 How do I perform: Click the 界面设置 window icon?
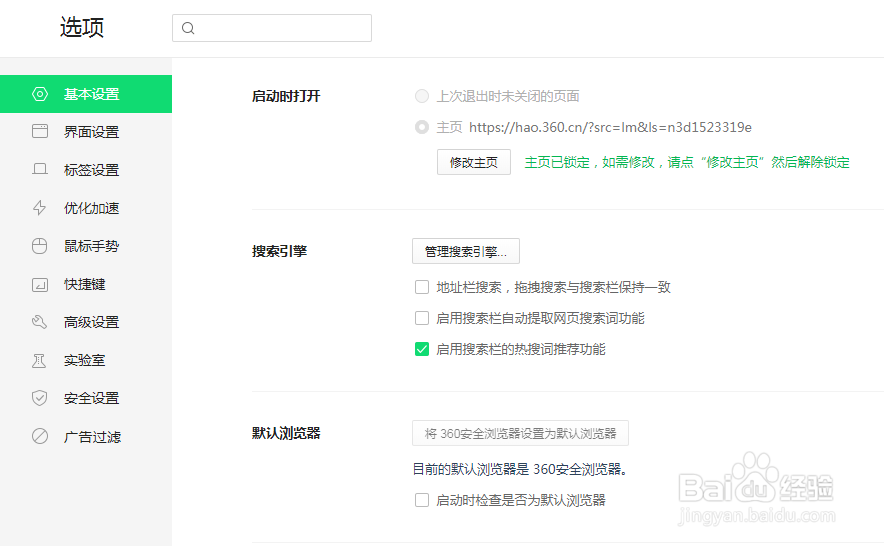pyautogui.click(x=39, y=131)
